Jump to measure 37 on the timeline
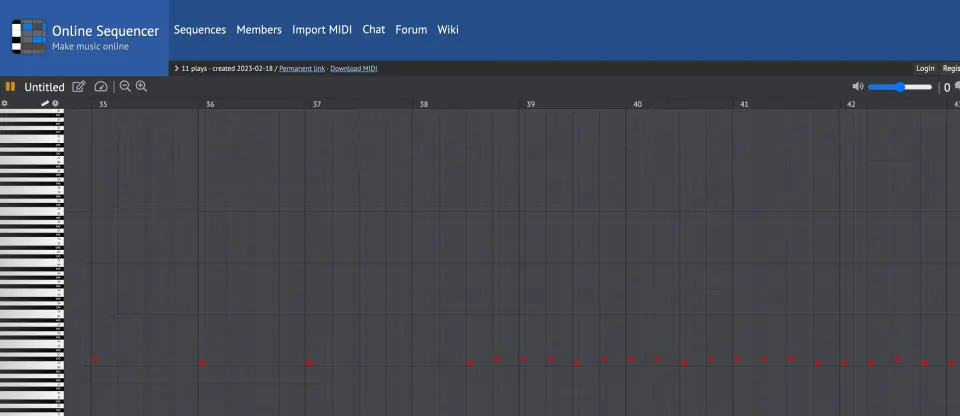Viewport: 960px width, 416px height. pos(317,104)
